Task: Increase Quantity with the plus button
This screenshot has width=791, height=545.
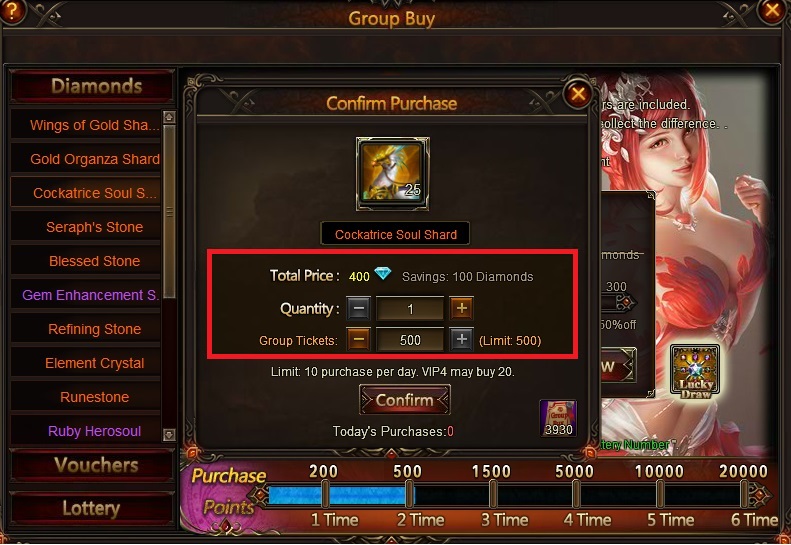Action: [462, 308]
